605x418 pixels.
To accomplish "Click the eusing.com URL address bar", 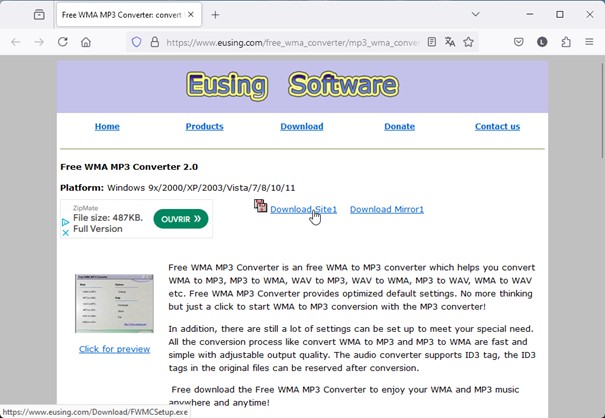I will [293, 42].
